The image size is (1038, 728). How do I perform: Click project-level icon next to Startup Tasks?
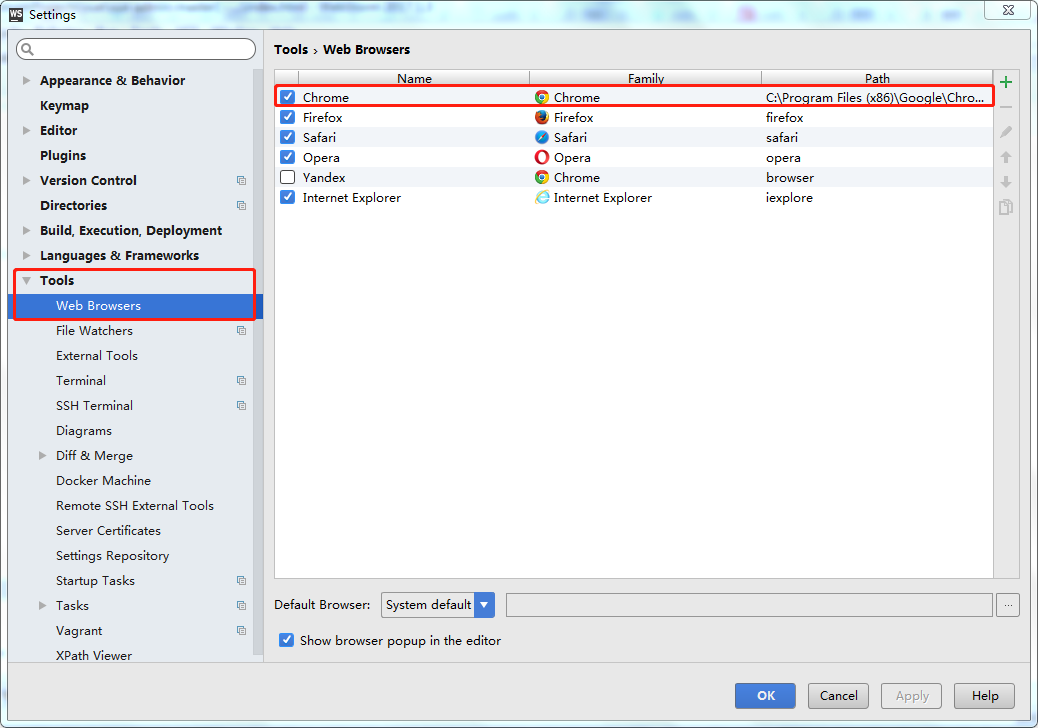242,580
